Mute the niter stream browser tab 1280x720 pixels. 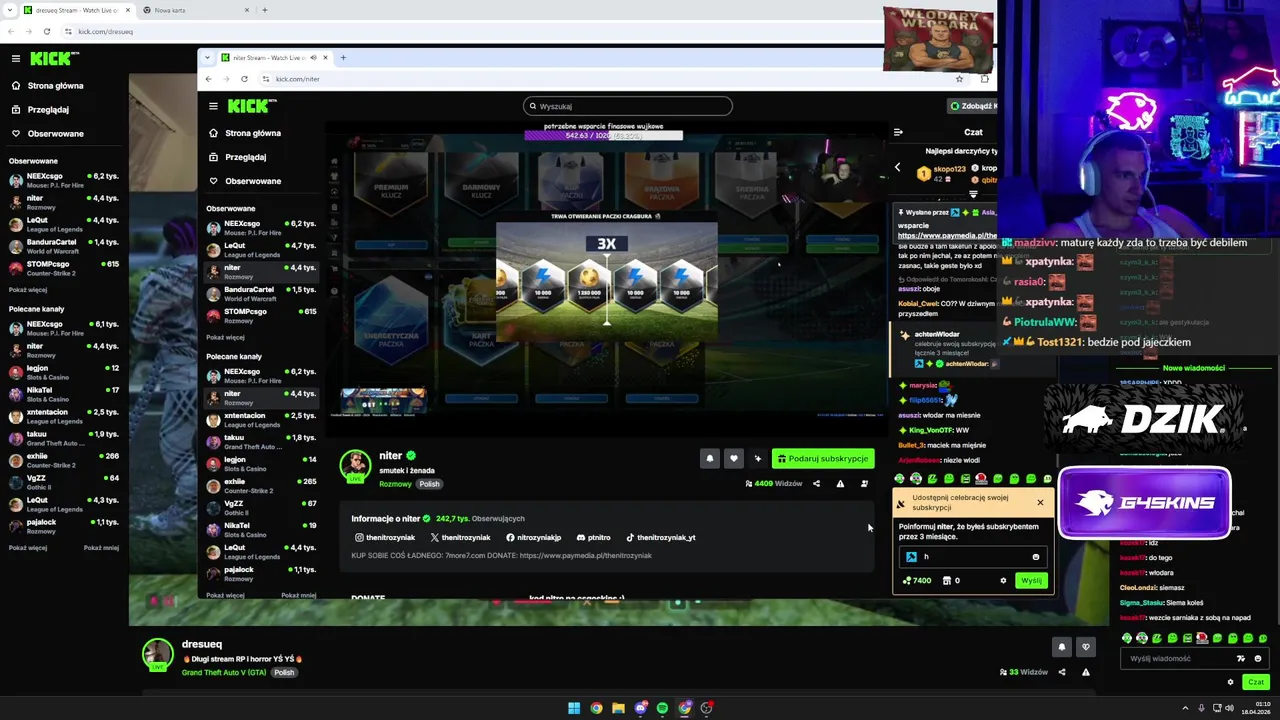(x=313, y=57)
